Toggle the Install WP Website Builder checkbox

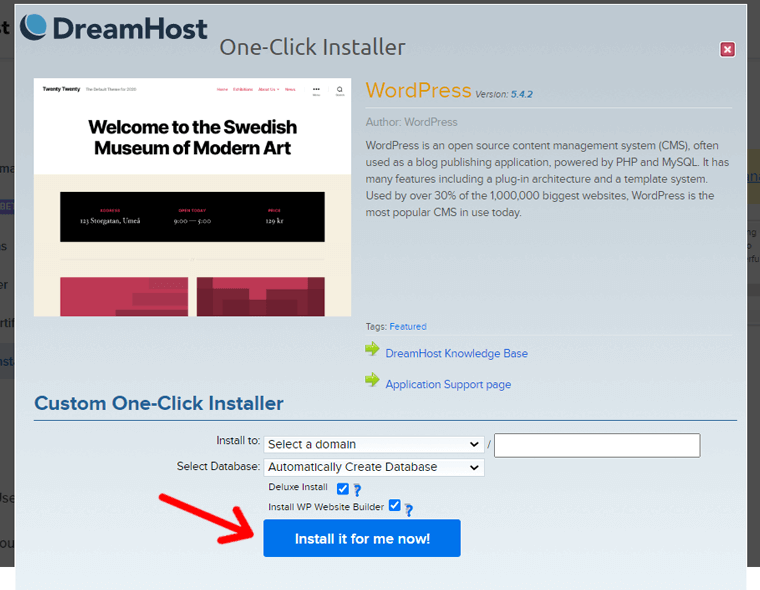[395, 506]
